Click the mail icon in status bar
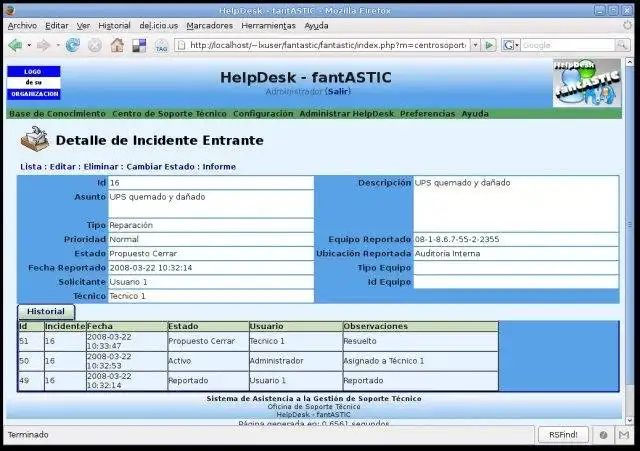The image size is (640, 451). (x=624, y=435)
